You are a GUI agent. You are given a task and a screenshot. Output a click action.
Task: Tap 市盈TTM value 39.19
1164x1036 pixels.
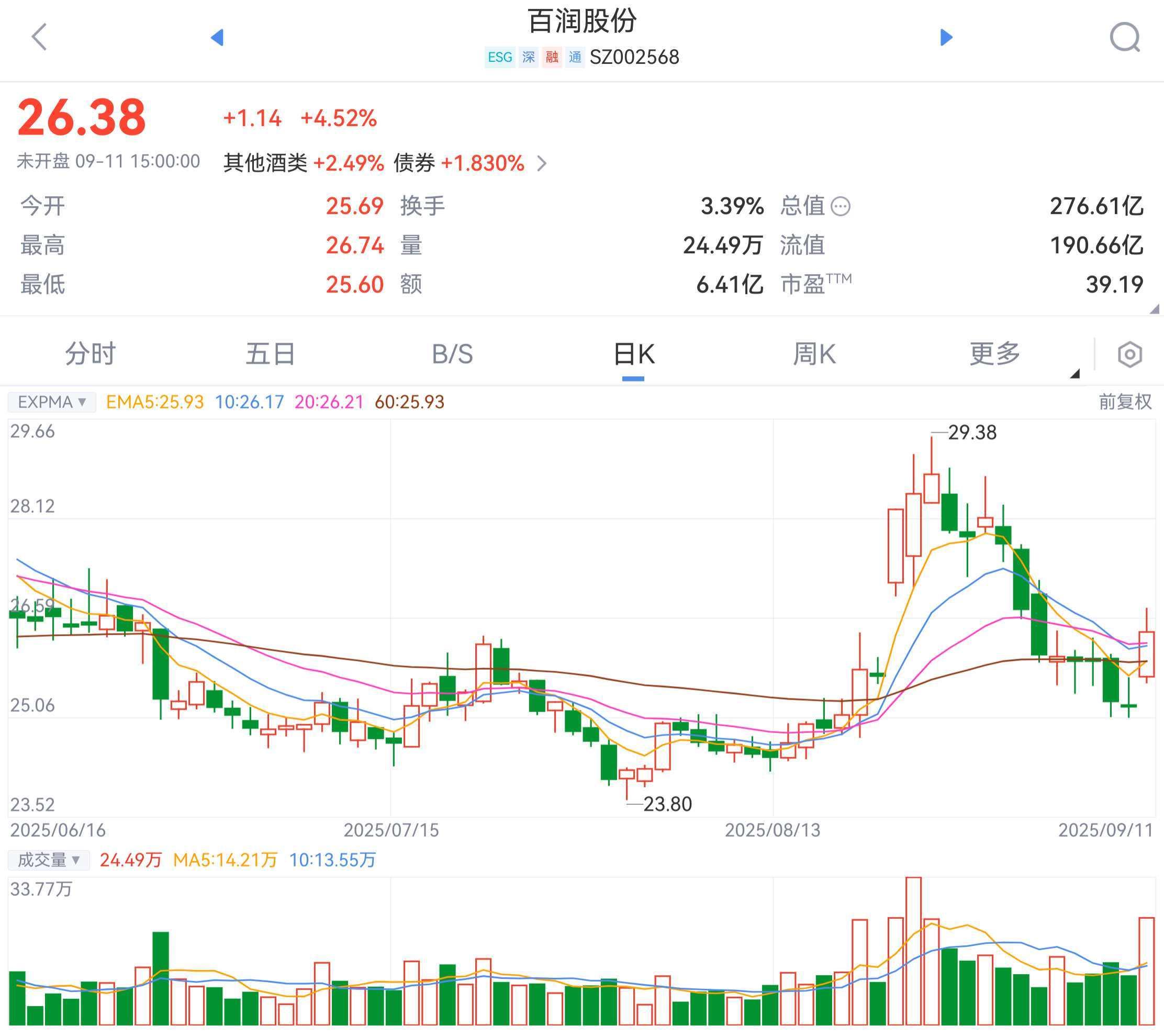coord(1114,285)
